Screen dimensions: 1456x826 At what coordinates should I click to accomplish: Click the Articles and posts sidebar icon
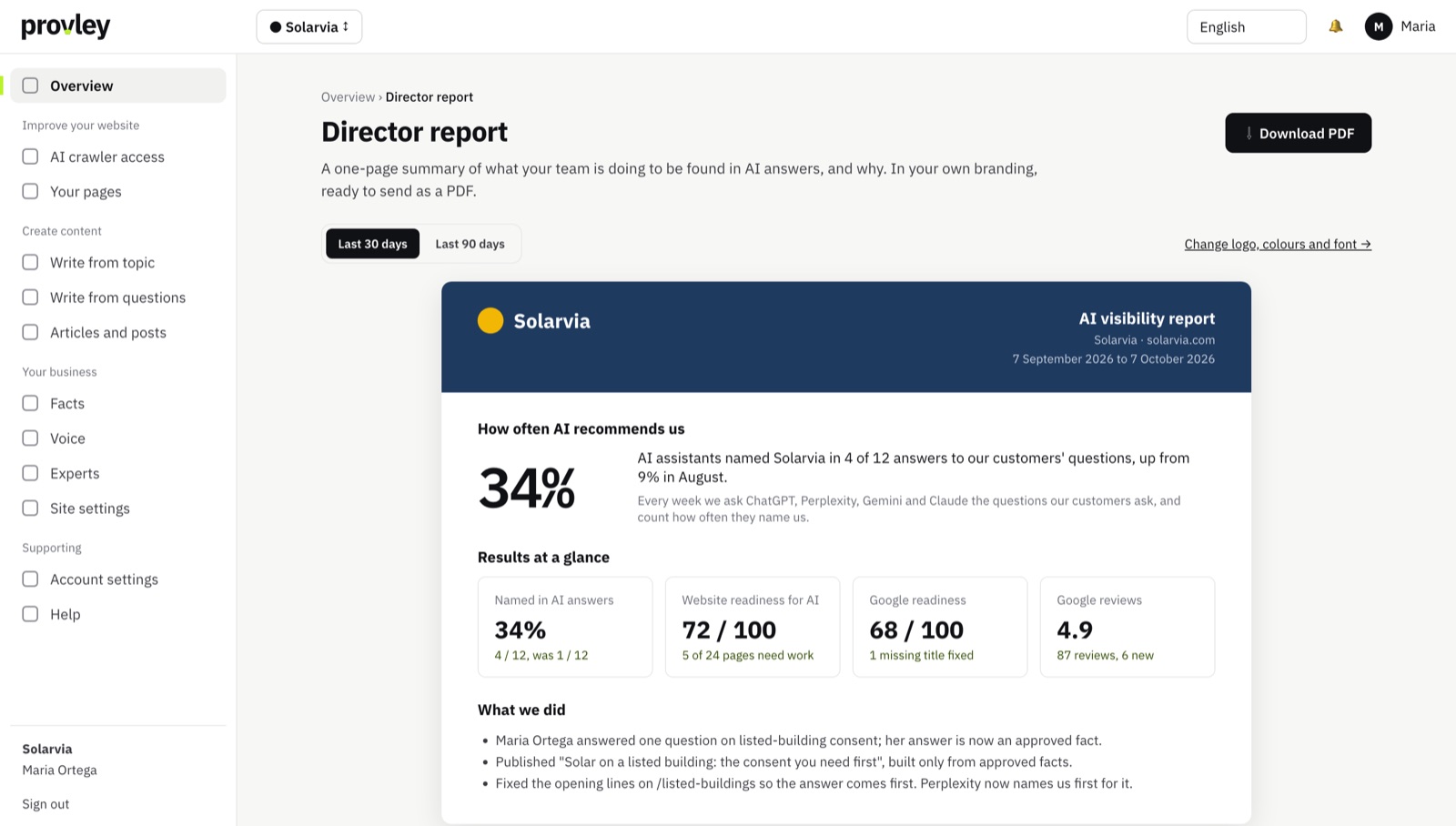coord(30,332)
